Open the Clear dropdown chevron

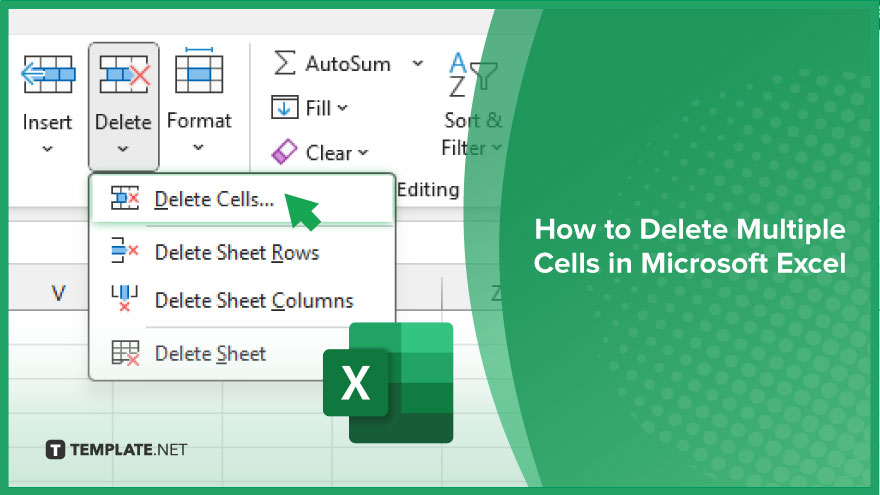(363, 153)
